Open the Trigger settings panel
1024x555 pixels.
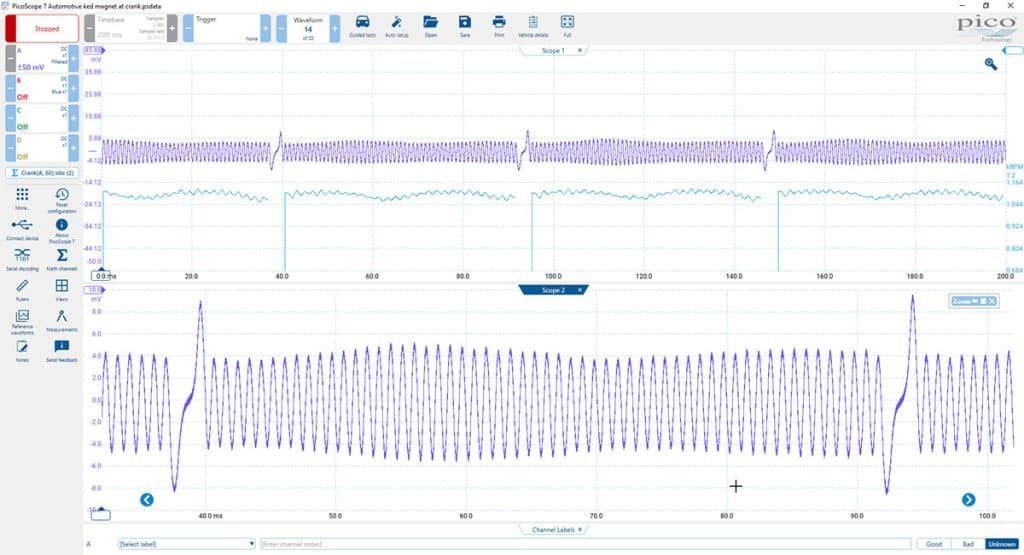[x=227, y=29]
